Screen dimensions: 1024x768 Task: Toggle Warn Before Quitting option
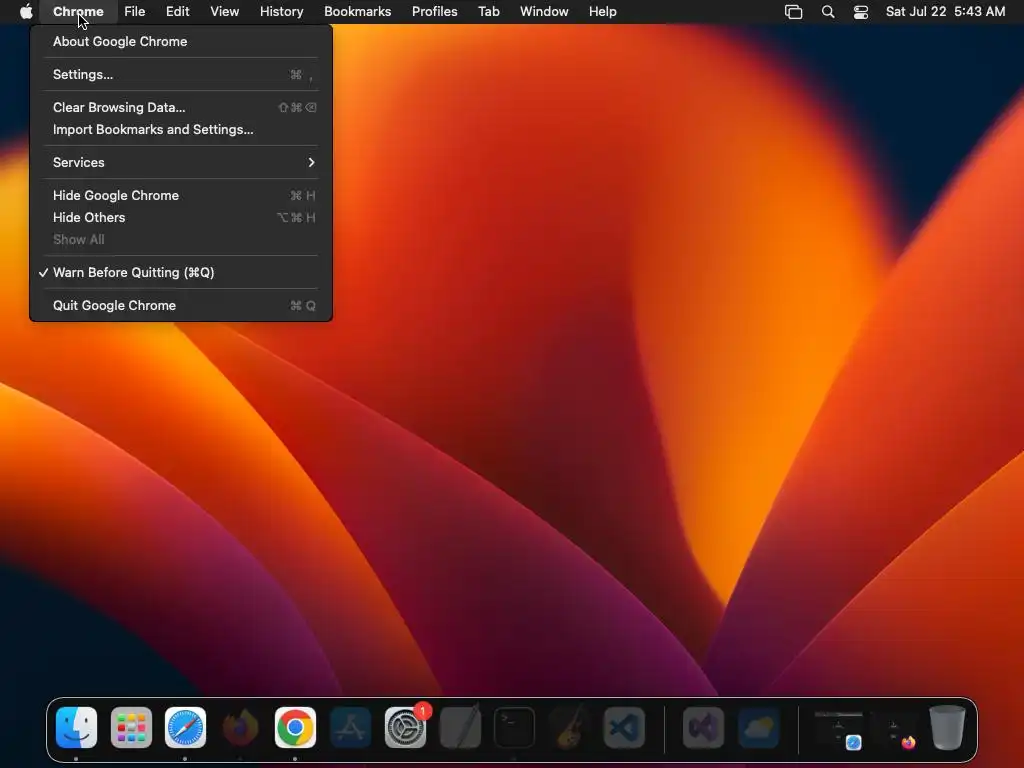pos(181,272)
